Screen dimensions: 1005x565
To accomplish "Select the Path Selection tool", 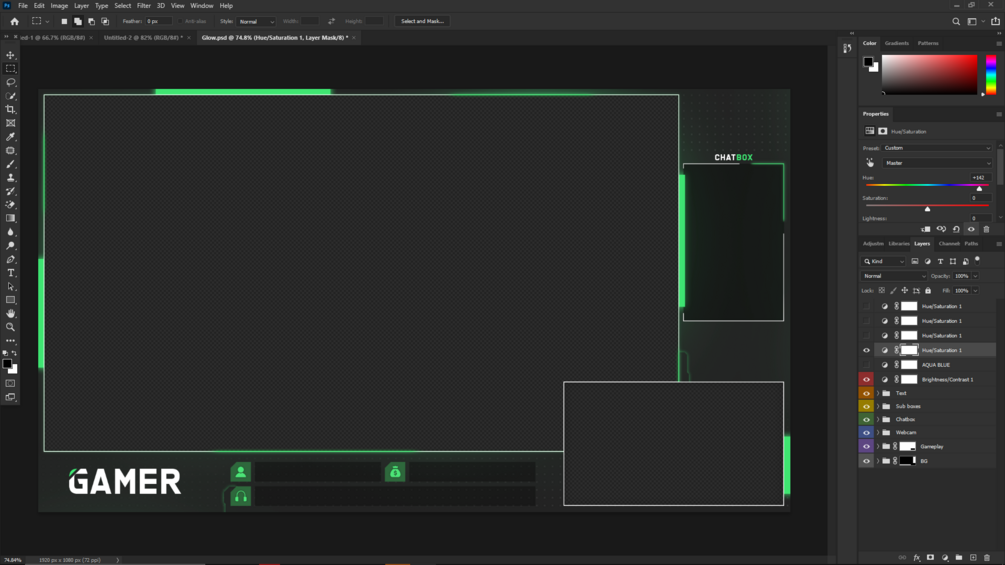I will (x=10, y=286).
